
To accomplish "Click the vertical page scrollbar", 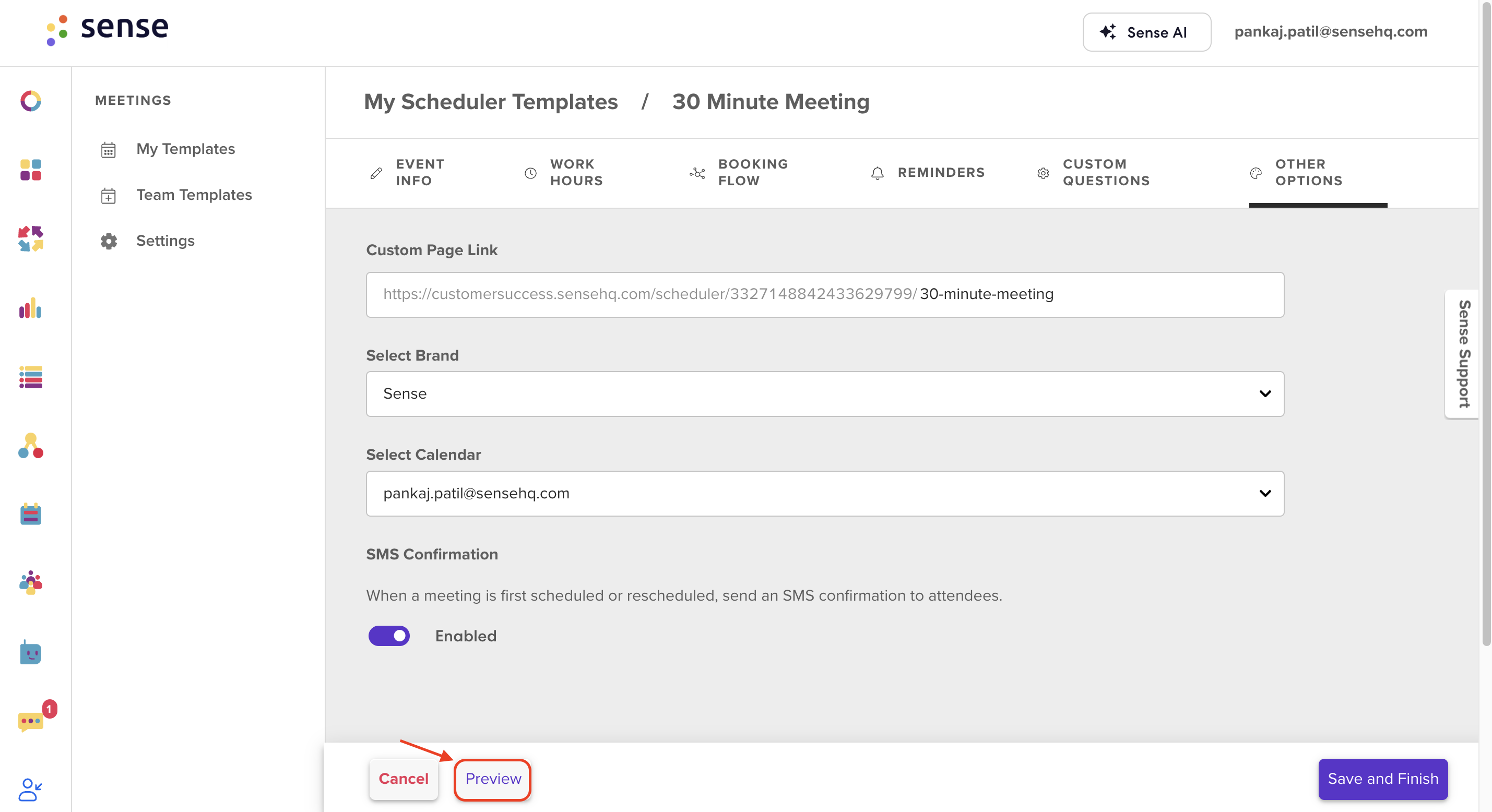I will [x=1486, y=325].
